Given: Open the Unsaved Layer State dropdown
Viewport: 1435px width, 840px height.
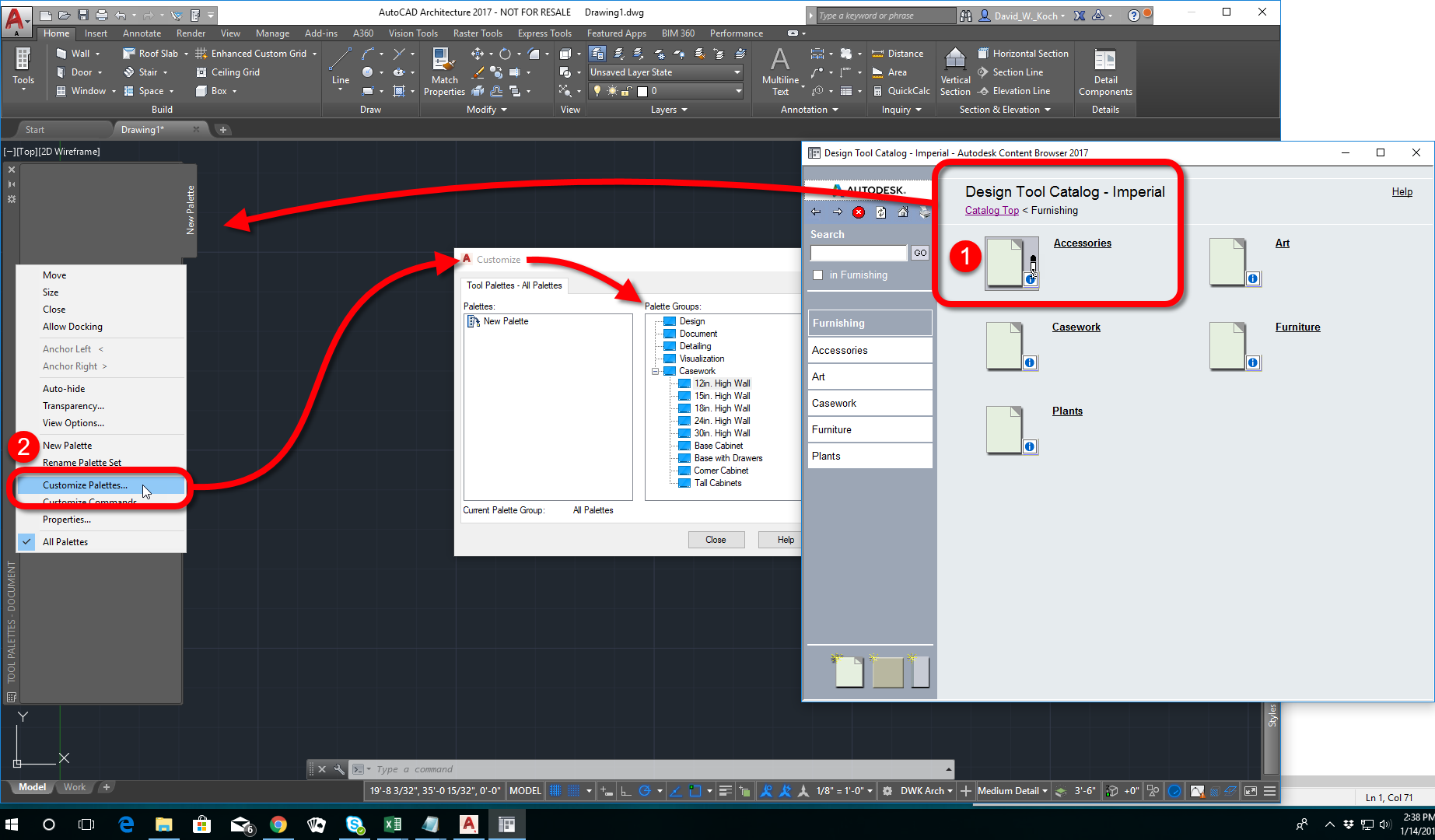Looking at the screenshot, I should tap(665, 72).
